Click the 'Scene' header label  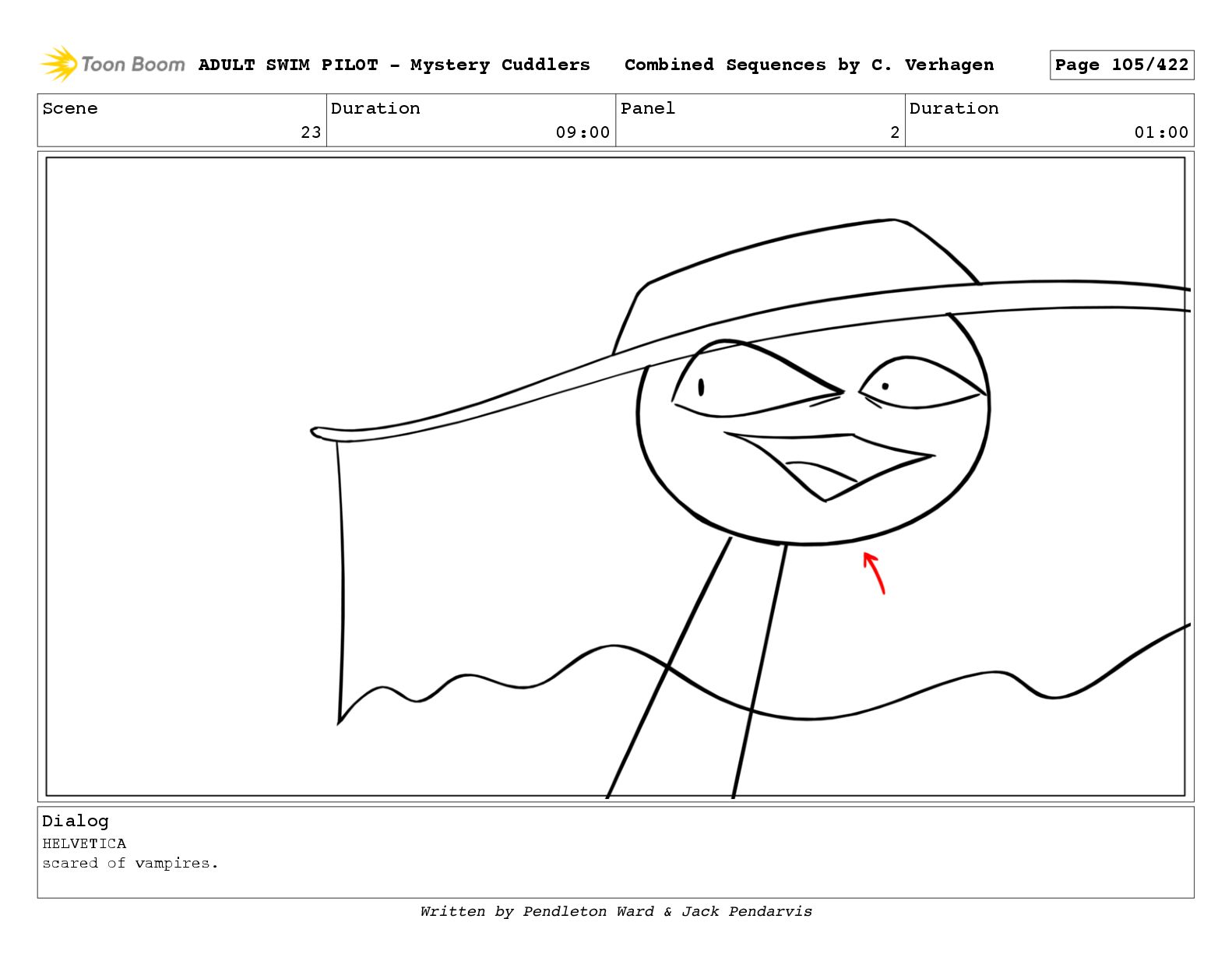pyautogui.click(x=70, y=108)
